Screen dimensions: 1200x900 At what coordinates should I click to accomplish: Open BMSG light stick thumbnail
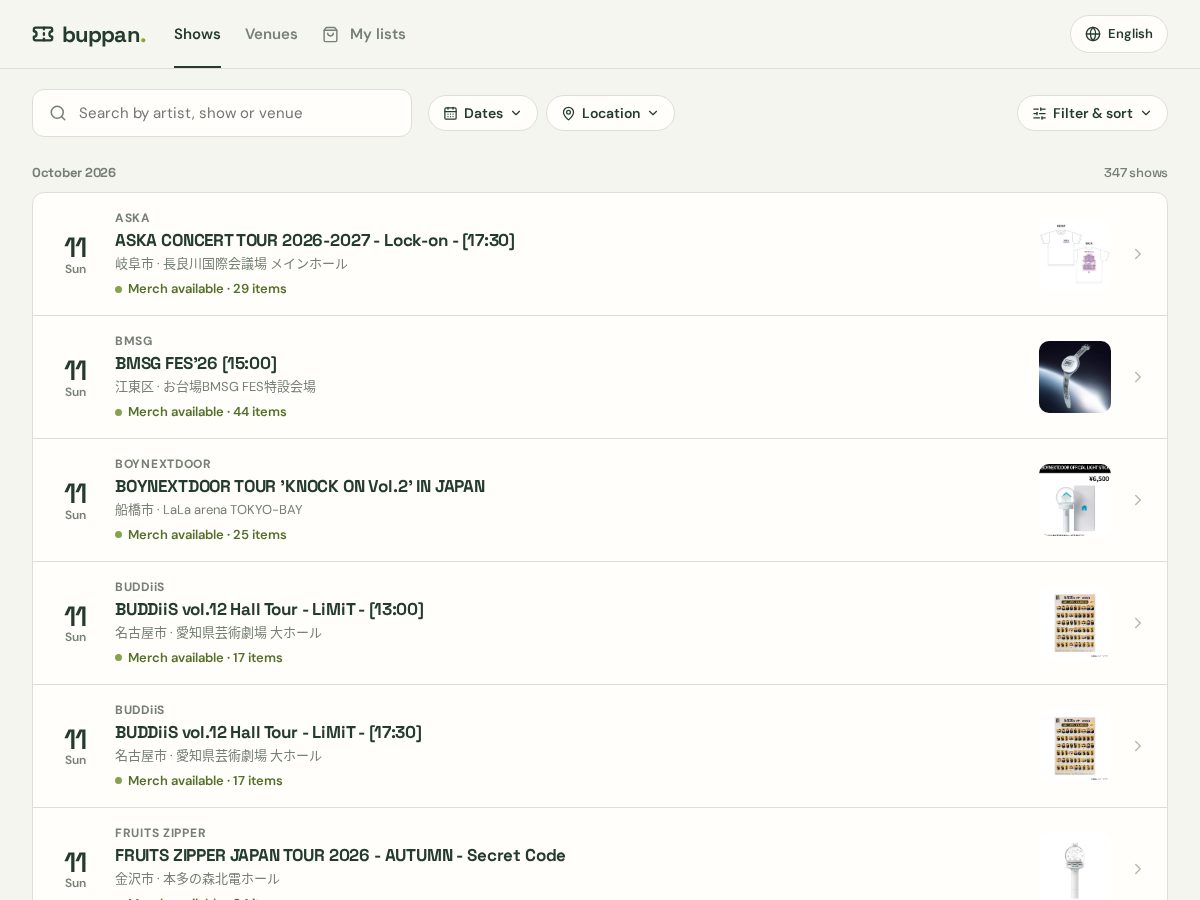[x=1075, y=377]
